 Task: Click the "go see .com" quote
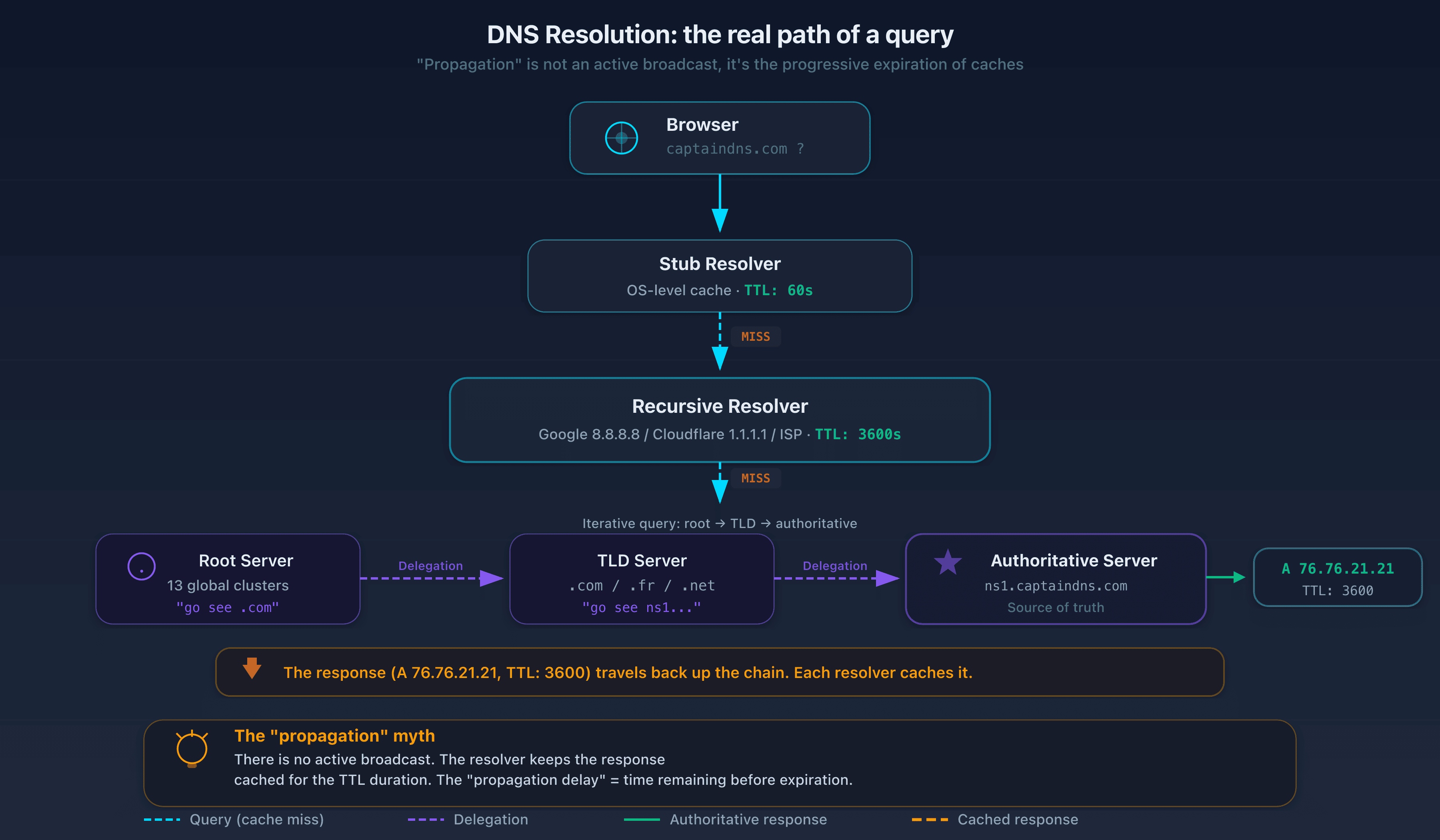click(x=228, y=608)
